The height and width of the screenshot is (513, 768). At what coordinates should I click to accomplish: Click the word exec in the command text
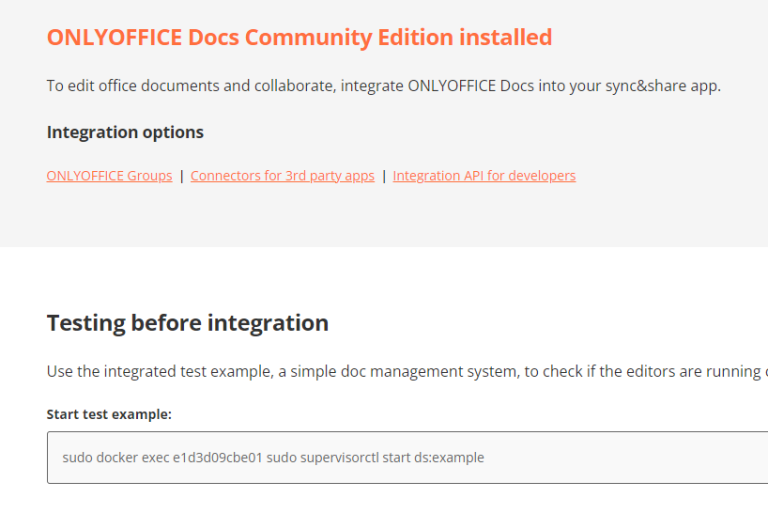pyautogui.click(x=155, y=457)
